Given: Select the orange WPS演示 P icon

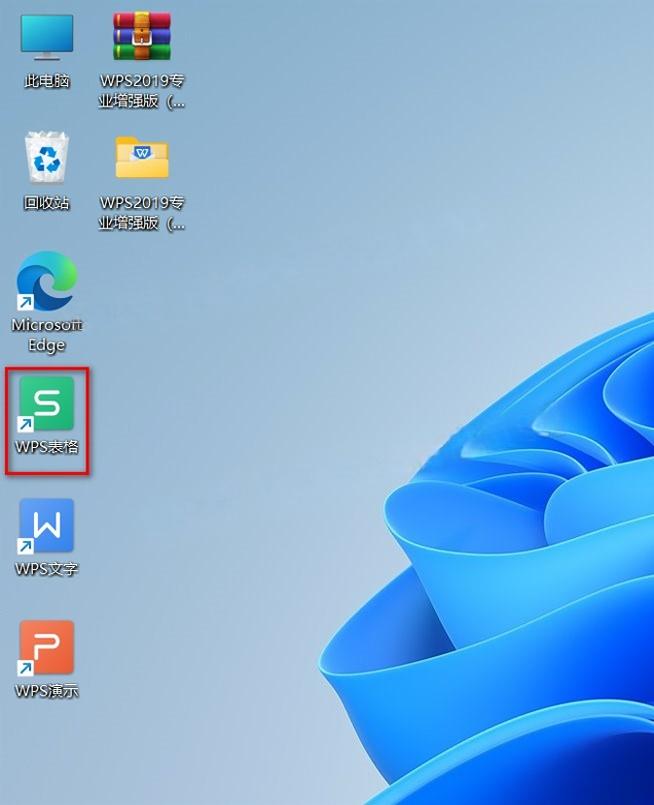Looking at the screenshot, I should point(47,648).
